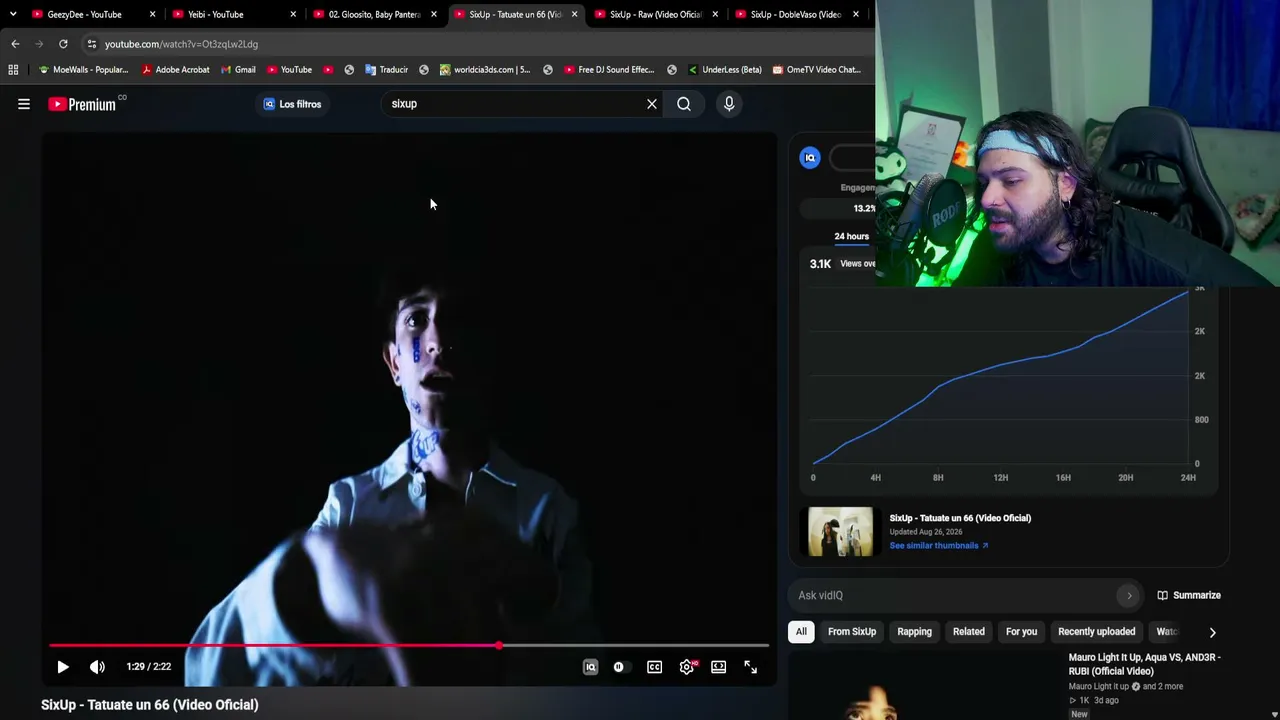Switch to the SixUp - Raw tab
The height and width of the screenshot is (720, 1280).
655,14
